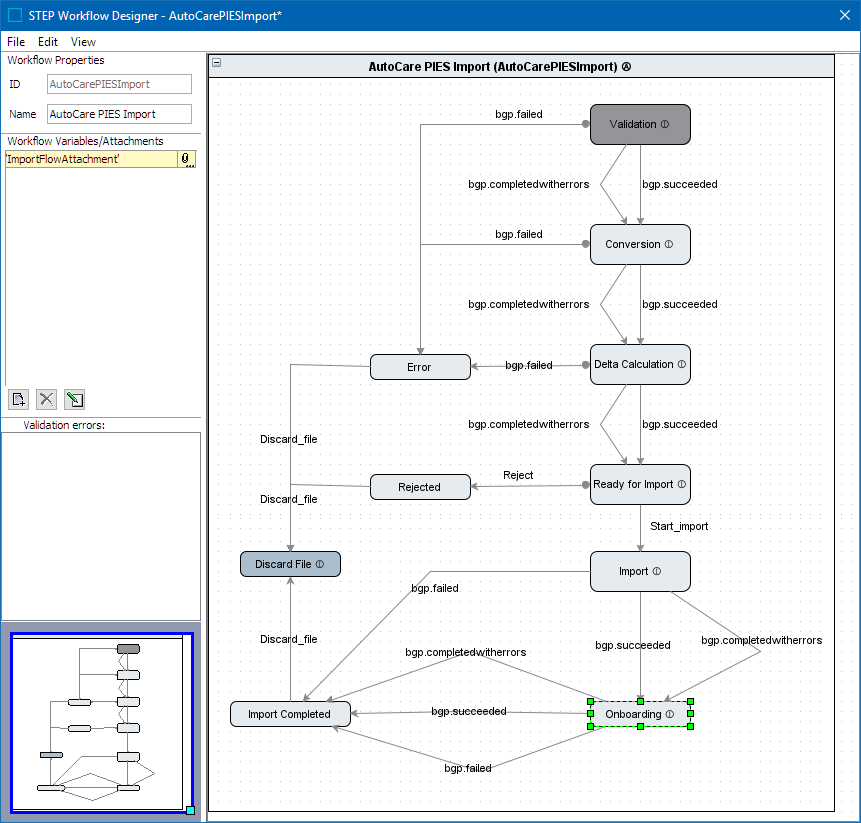The width and height of the screenshot is (861, 823).
Task: Click the info icon on Ready for Import node
Action: point(682,484)
